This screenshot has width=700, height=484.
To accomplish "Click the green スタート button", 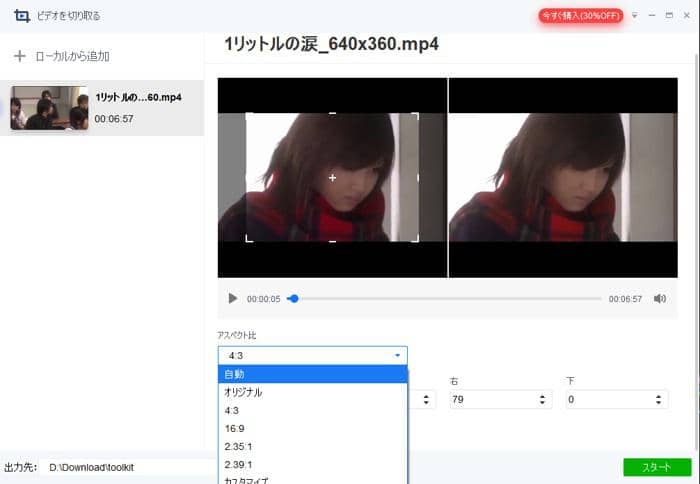I will 657,467.
